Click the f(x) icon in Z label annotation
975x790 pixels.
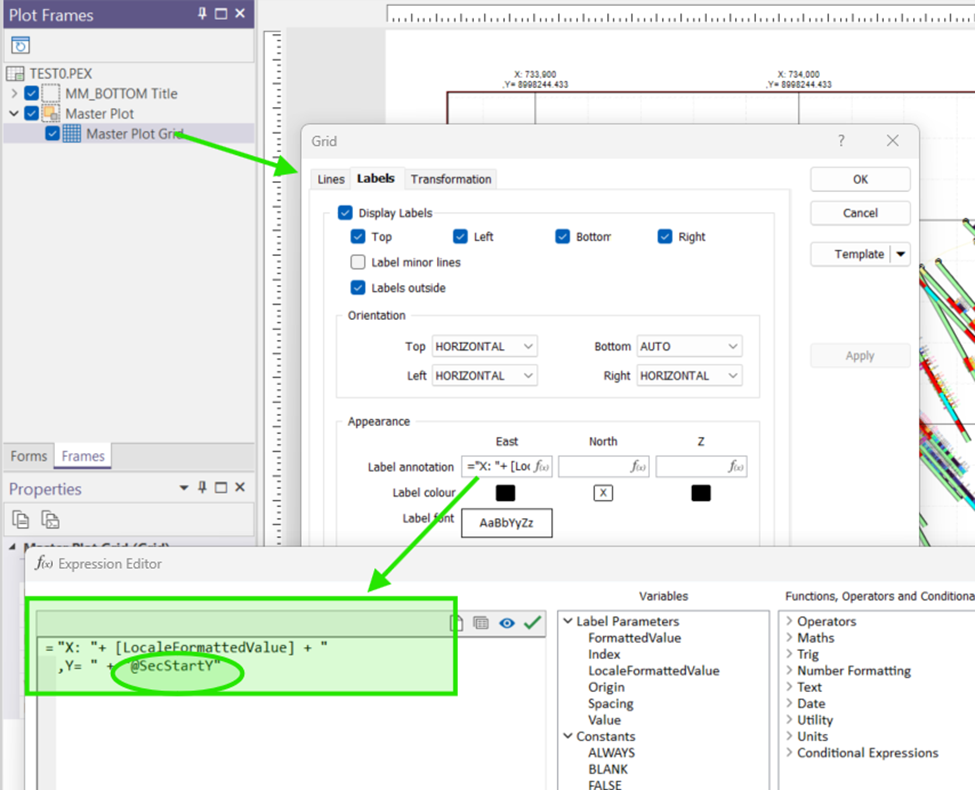(x=736, y=467)
